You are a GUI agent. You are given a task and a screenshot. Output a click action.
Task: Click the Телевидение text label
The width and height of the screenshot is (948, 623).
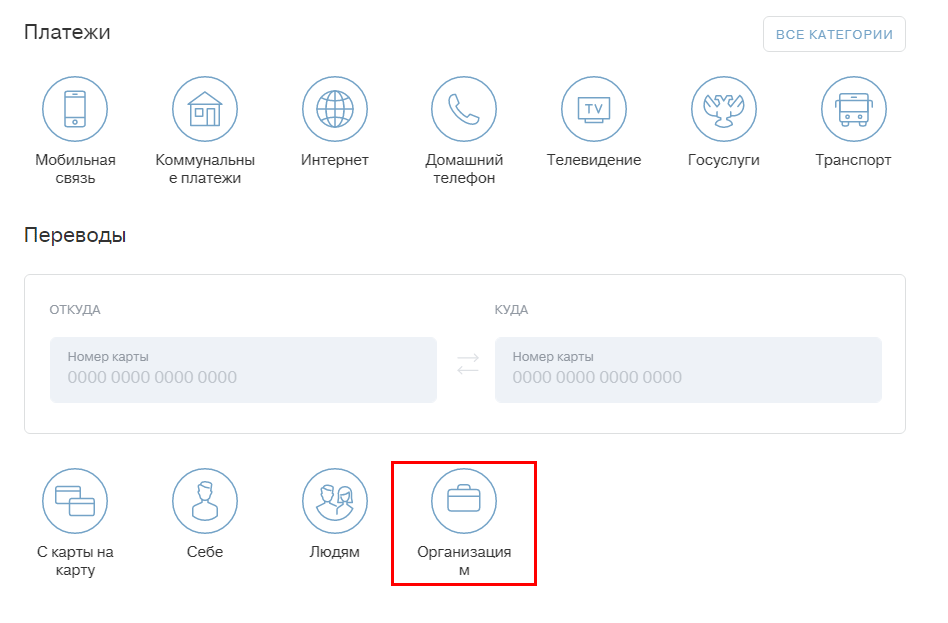(x=594, y=160)
